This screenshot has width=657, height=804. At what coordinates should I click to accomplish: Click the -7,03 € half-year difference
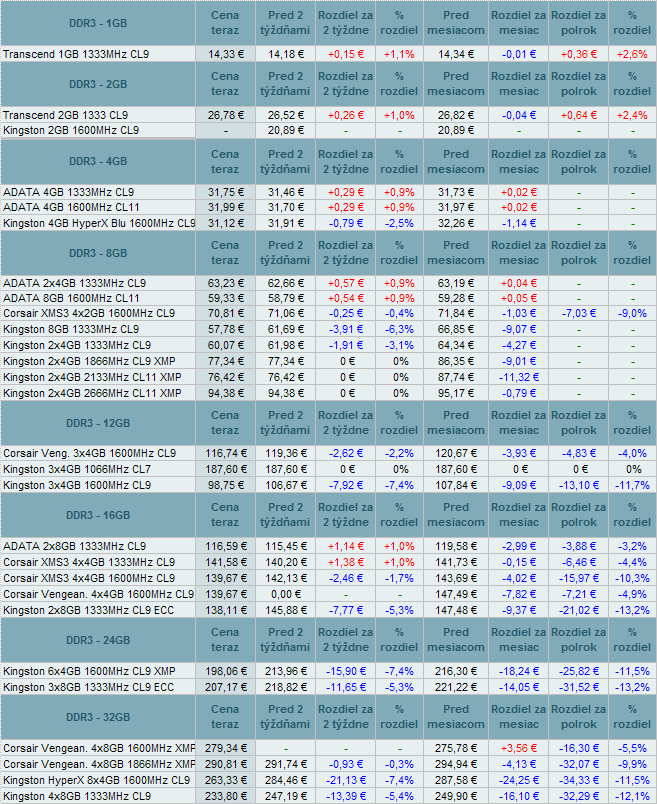pos(579,313)
